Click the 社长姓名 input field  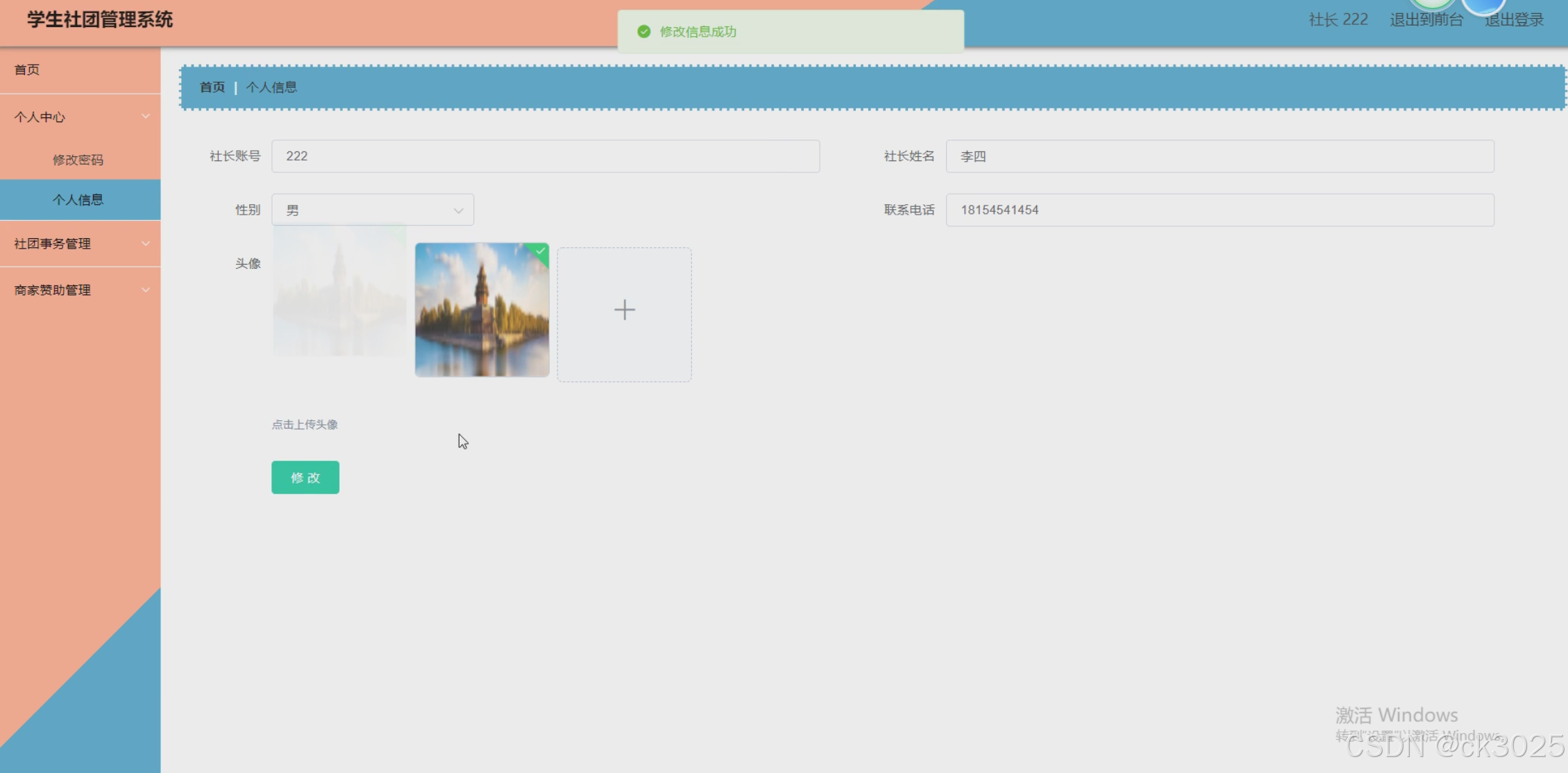tap(1220, 156)
